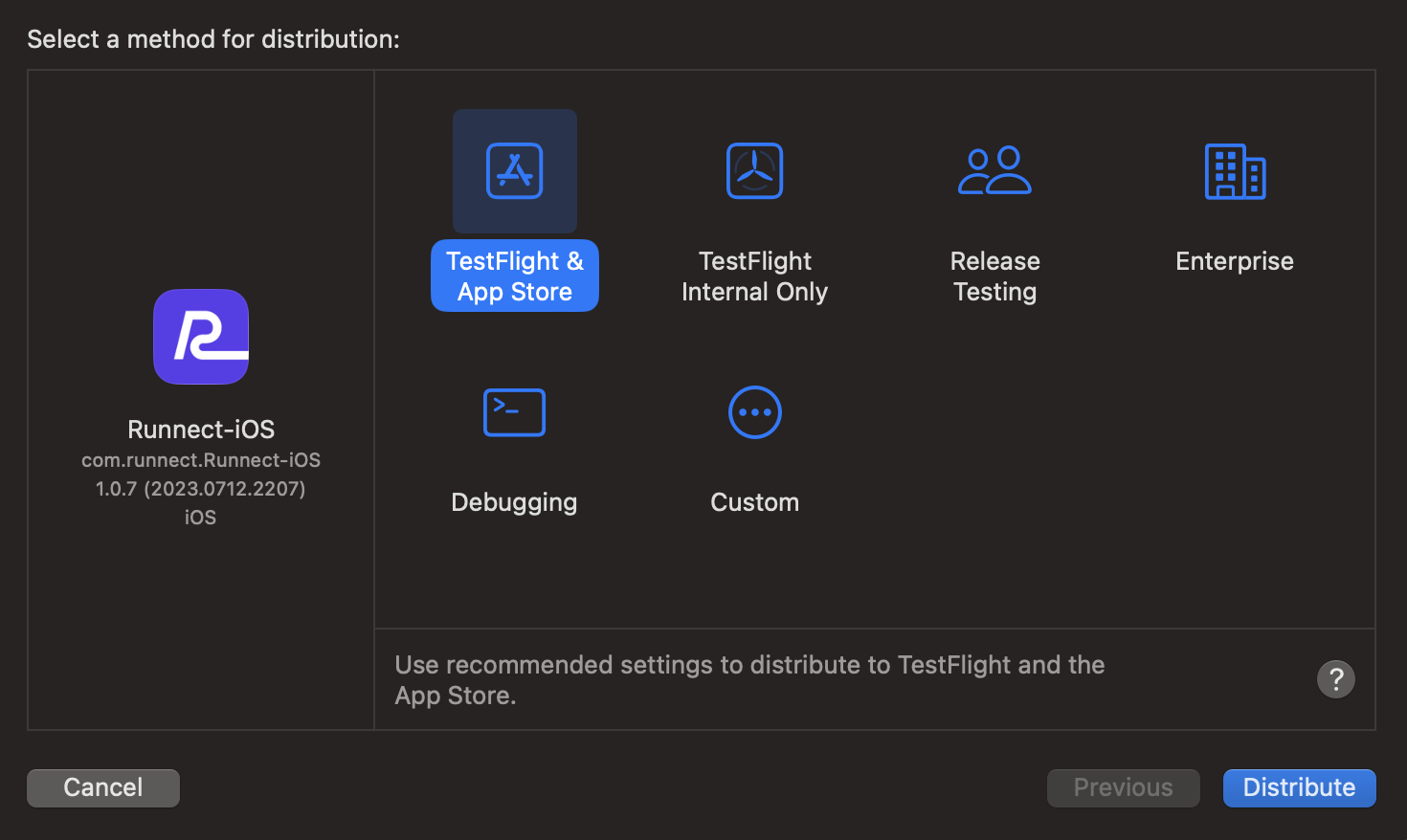Viewport: 1407px width, 840px height.
Task: Select the Enterprise building icon
Action: (x=1235, y=171)
